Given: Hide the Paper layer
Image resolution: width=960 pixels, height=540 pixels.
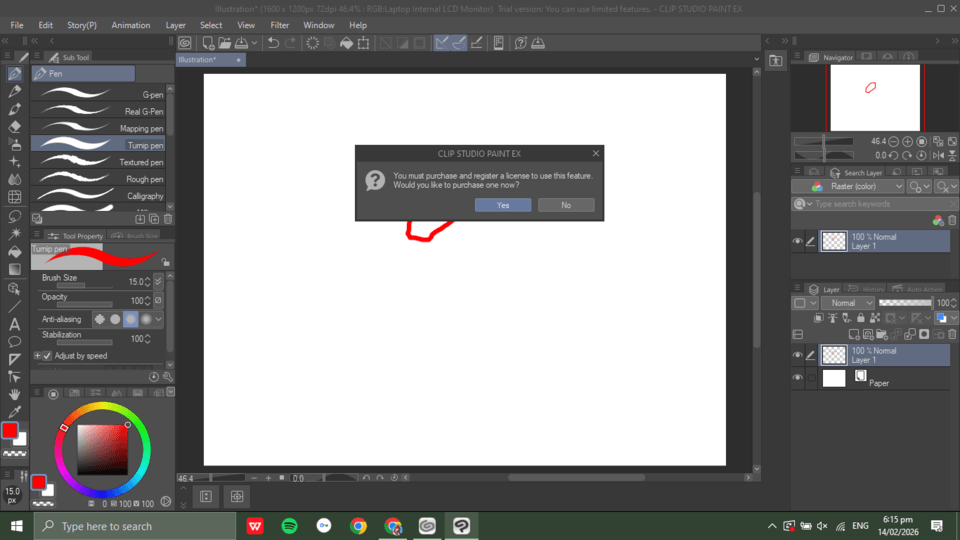Looking at the screenshot, I should (x=797, y=378).
